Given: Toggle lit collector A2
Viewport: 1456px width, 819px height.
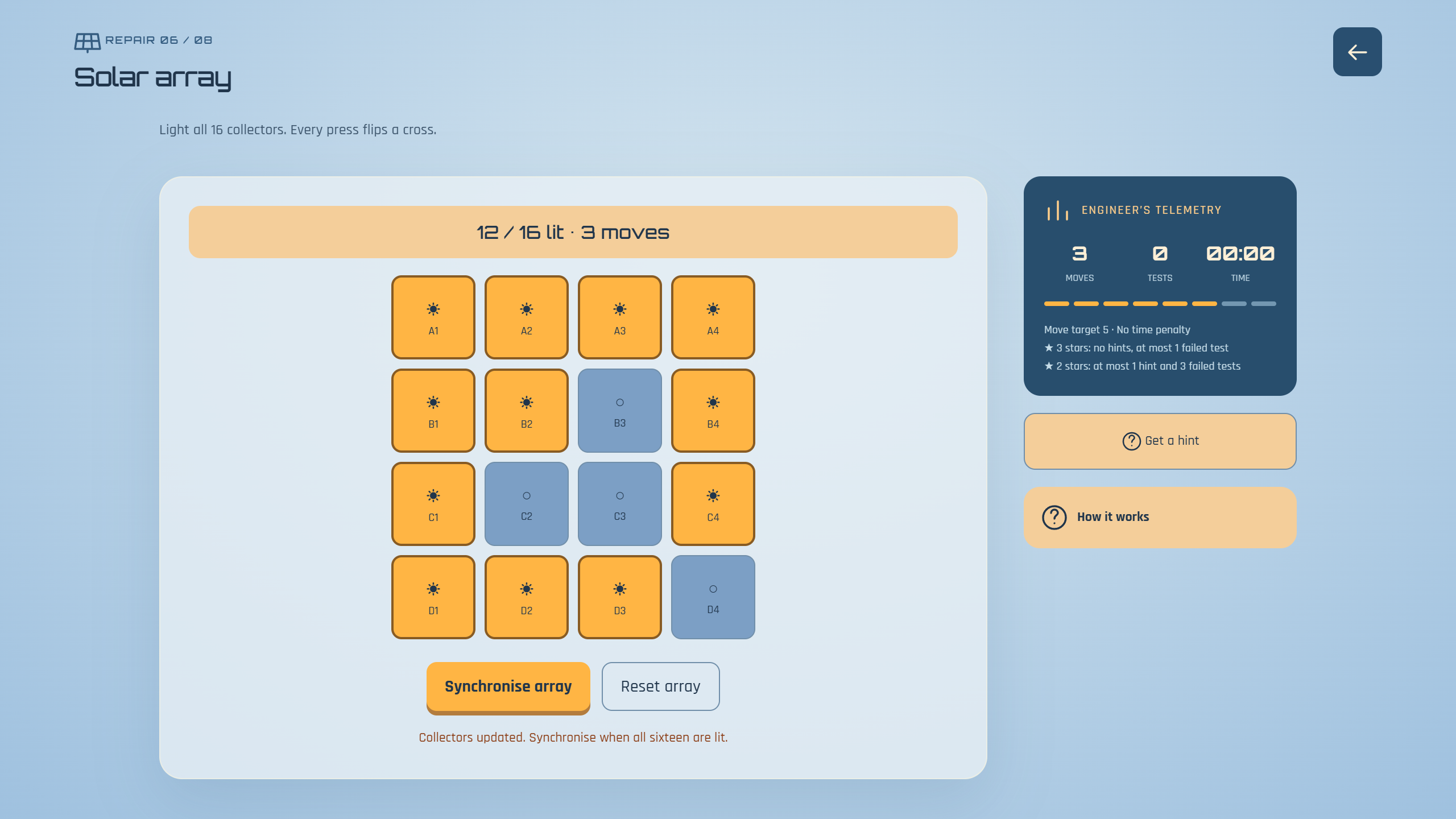Looking at the screenshot, I should click(x=527, y=317).
